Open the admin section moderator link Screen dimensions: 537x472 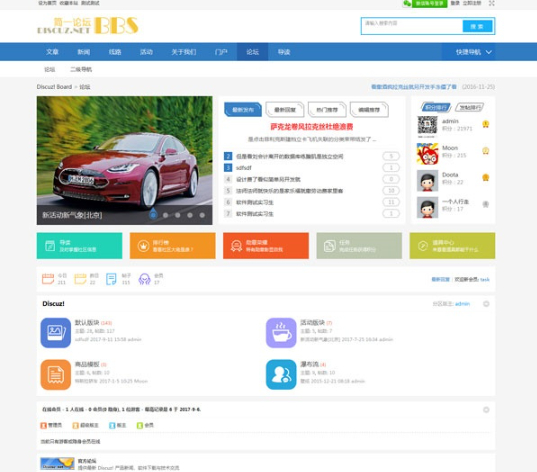point(462,304)
